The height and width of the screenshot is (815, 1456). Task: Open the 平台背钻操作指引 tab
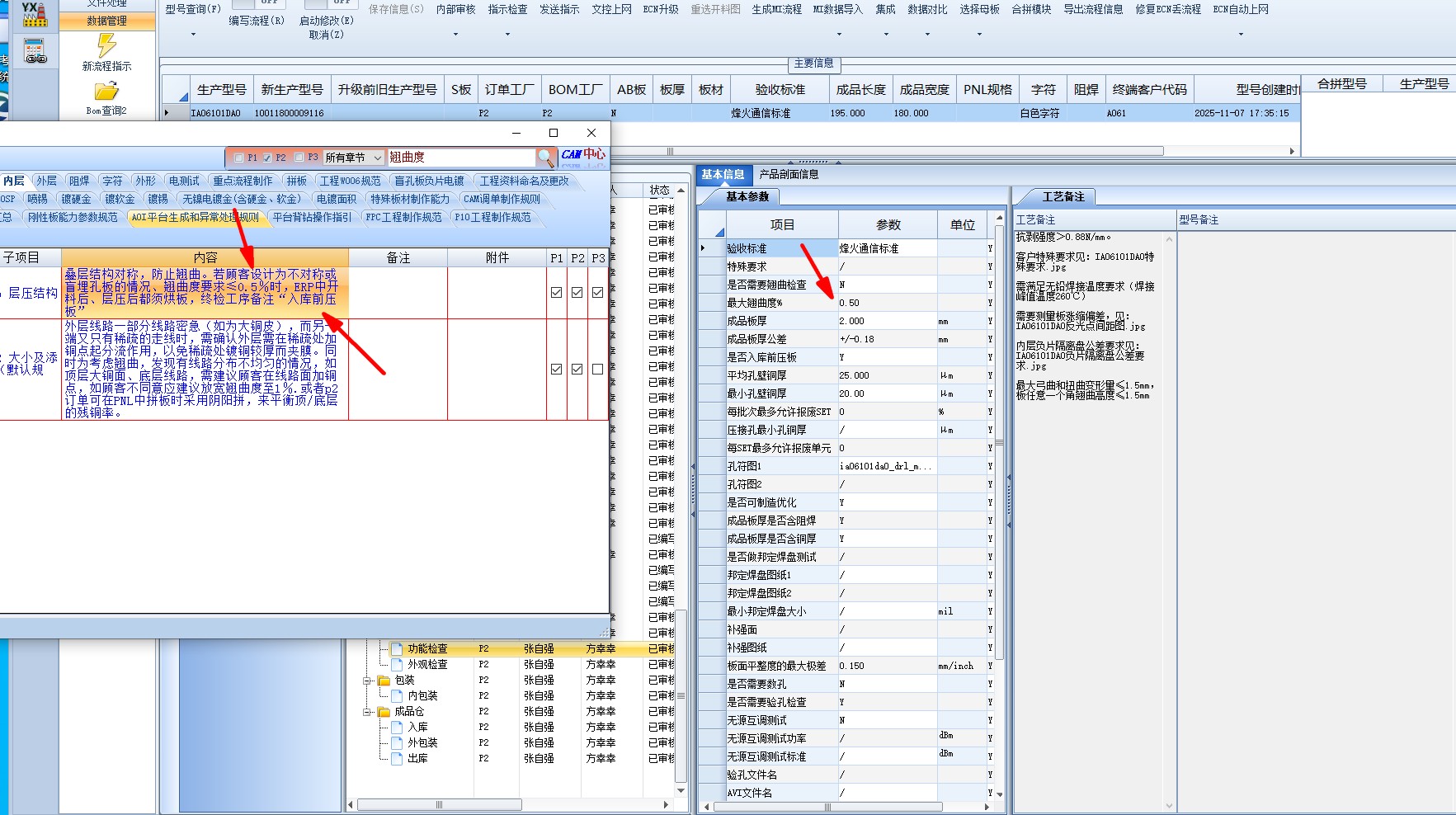[312, 217]
